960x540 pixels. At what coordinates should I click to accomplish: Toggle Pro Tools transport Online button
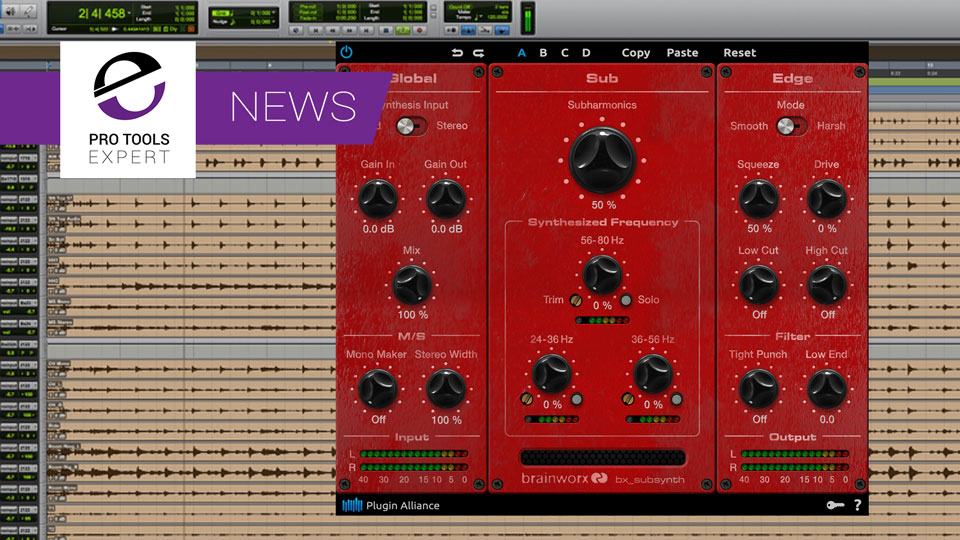(x=297, y=29)
